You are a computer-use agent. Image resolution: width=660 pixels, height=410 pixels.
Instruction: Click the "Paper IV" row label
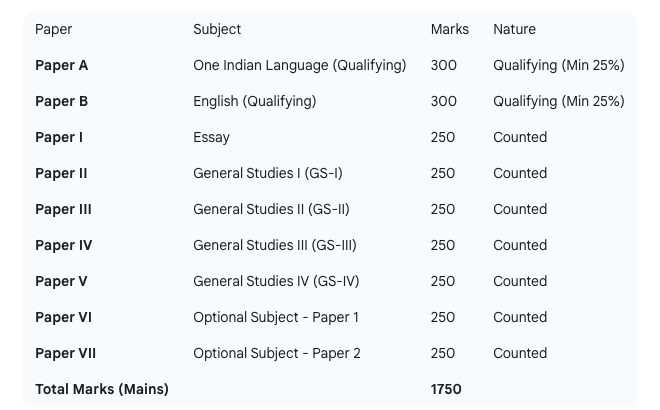(x=64, y=246)
